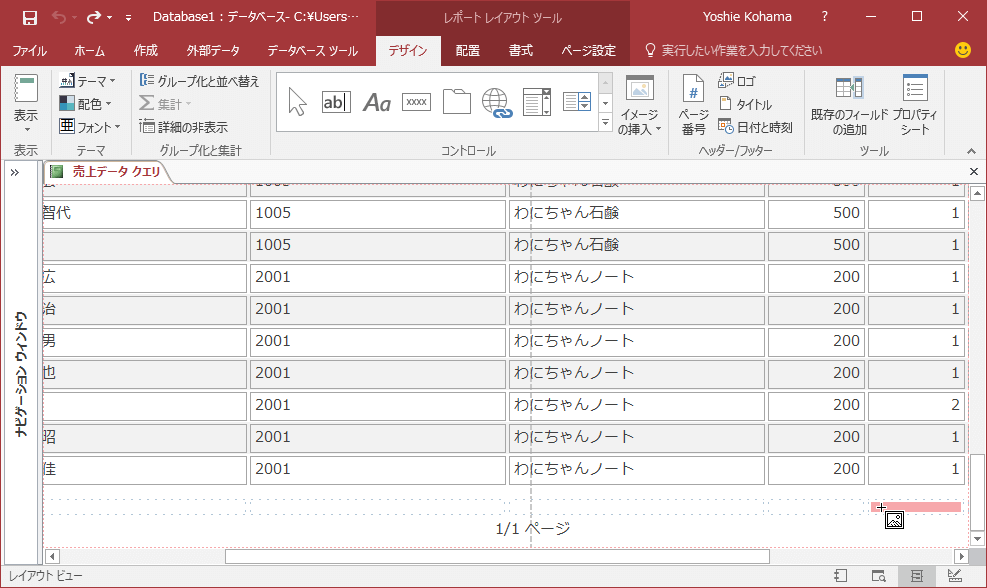987x588 pixels.
Task: Open the Redo history dropdown arrow
Action: (x=110, y=18)
